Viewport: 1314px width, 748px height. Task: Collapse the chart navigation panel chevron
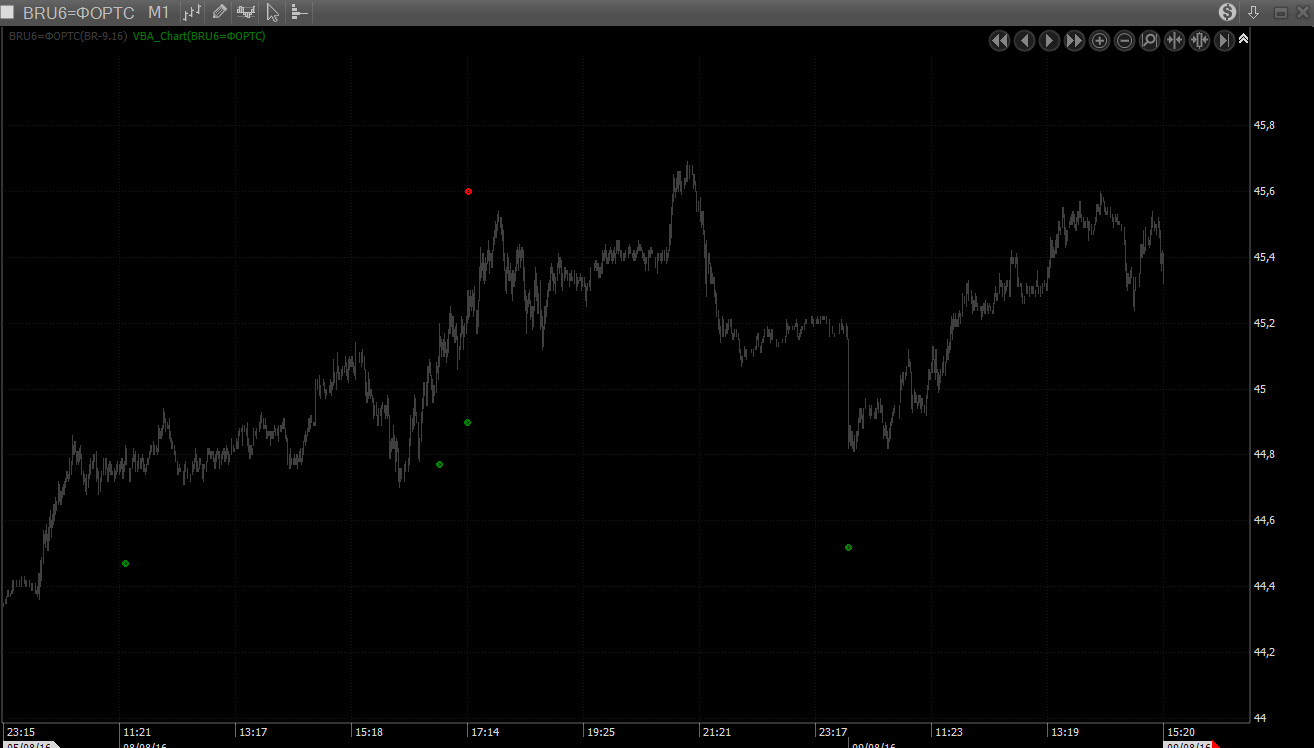1243,39
